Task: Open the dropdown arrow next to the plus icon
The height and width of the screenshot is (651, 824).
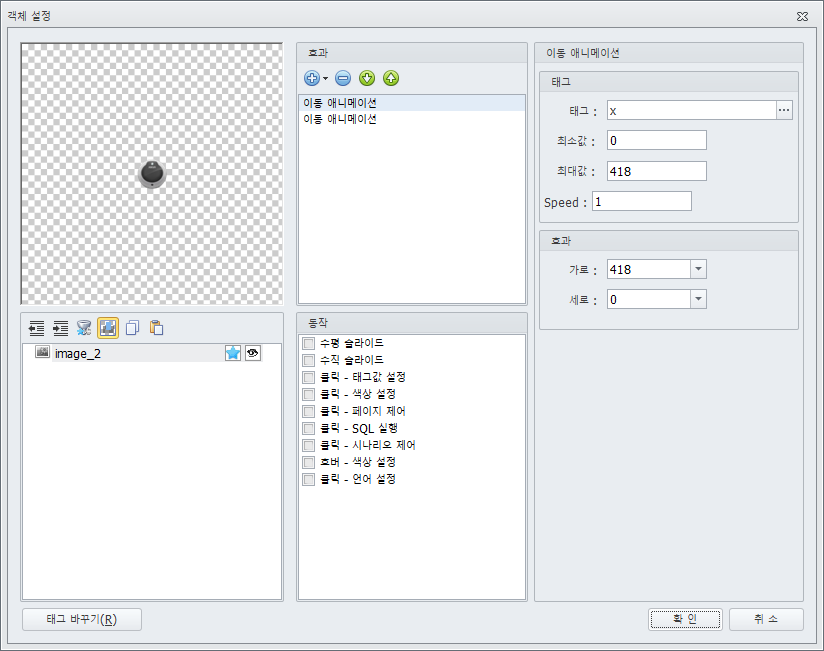Action: pos(325,78)
